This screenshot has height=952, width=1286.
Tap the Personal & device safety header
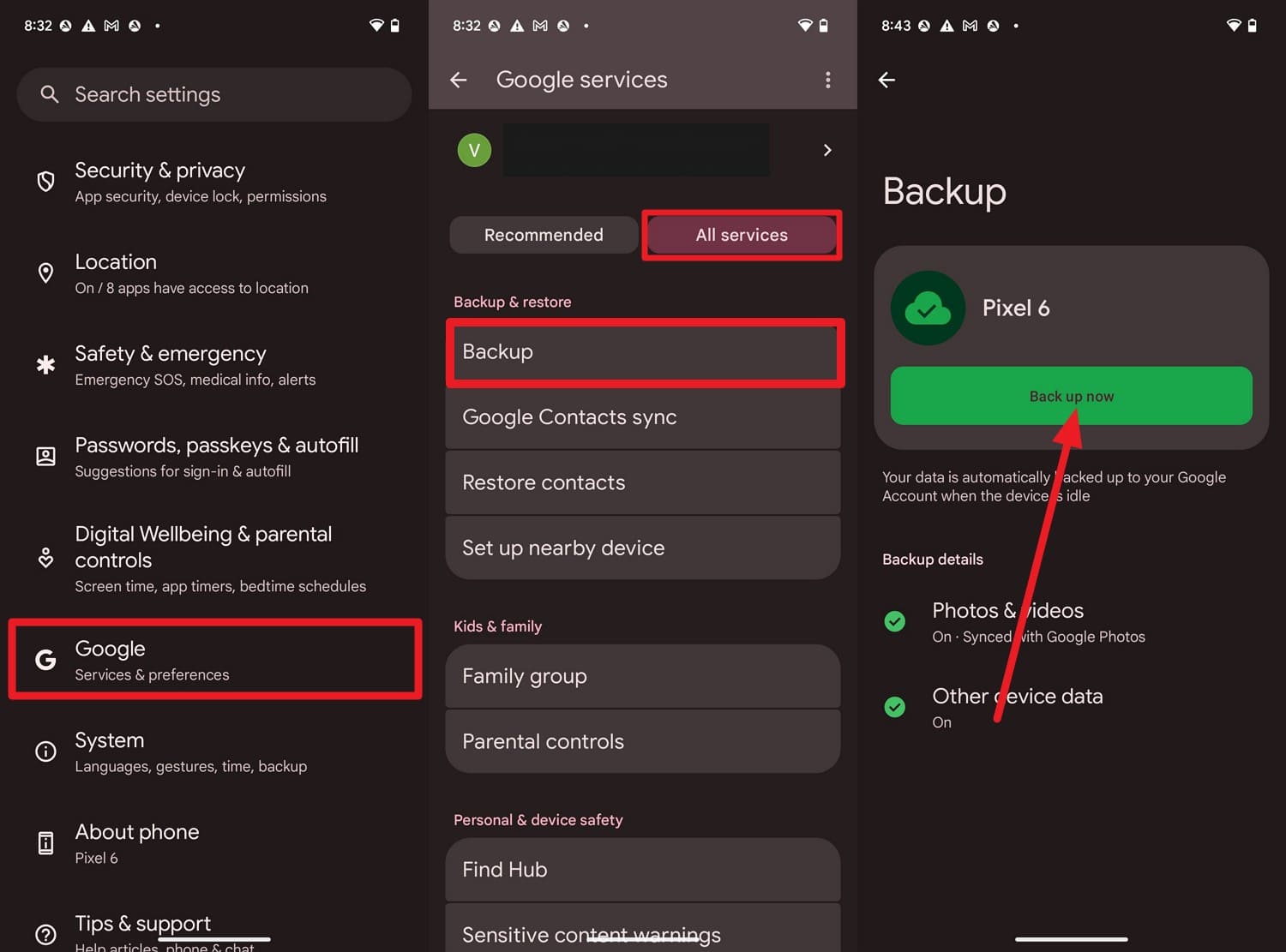tap(538, 820)
